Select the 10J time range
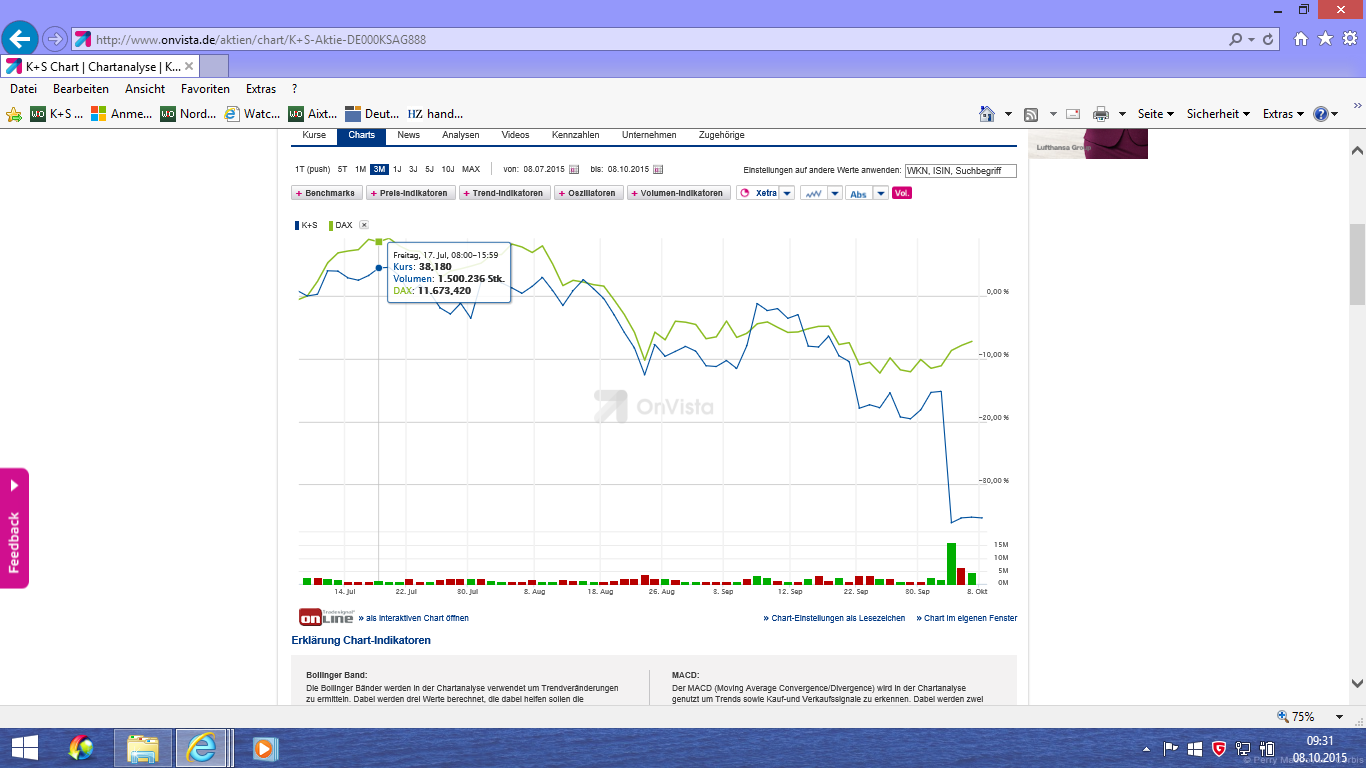The width and height of the screenshot is (1366, 768). click(x=447, y=169)
